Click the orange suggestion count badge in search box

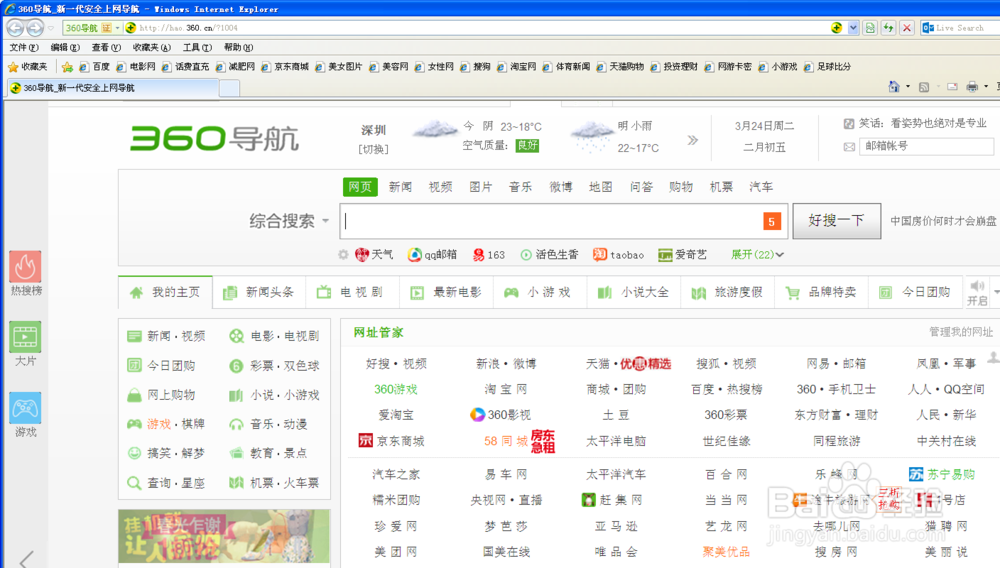pyautogui.click(x=772, y=221)
